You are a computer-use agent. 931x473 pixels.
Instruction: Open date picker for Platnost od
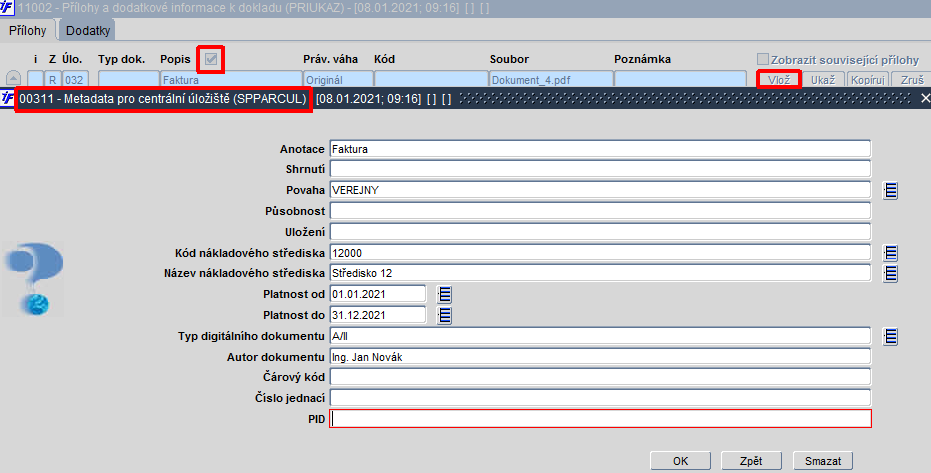[444, 294]
